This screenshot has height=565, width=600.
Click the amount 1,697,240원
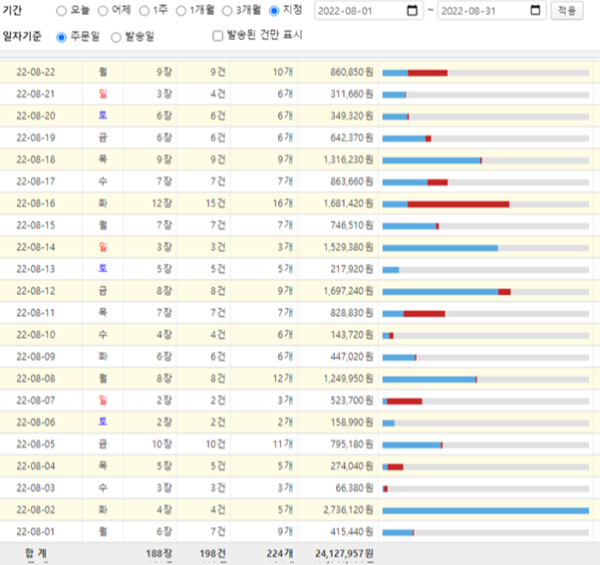point(348,291)
